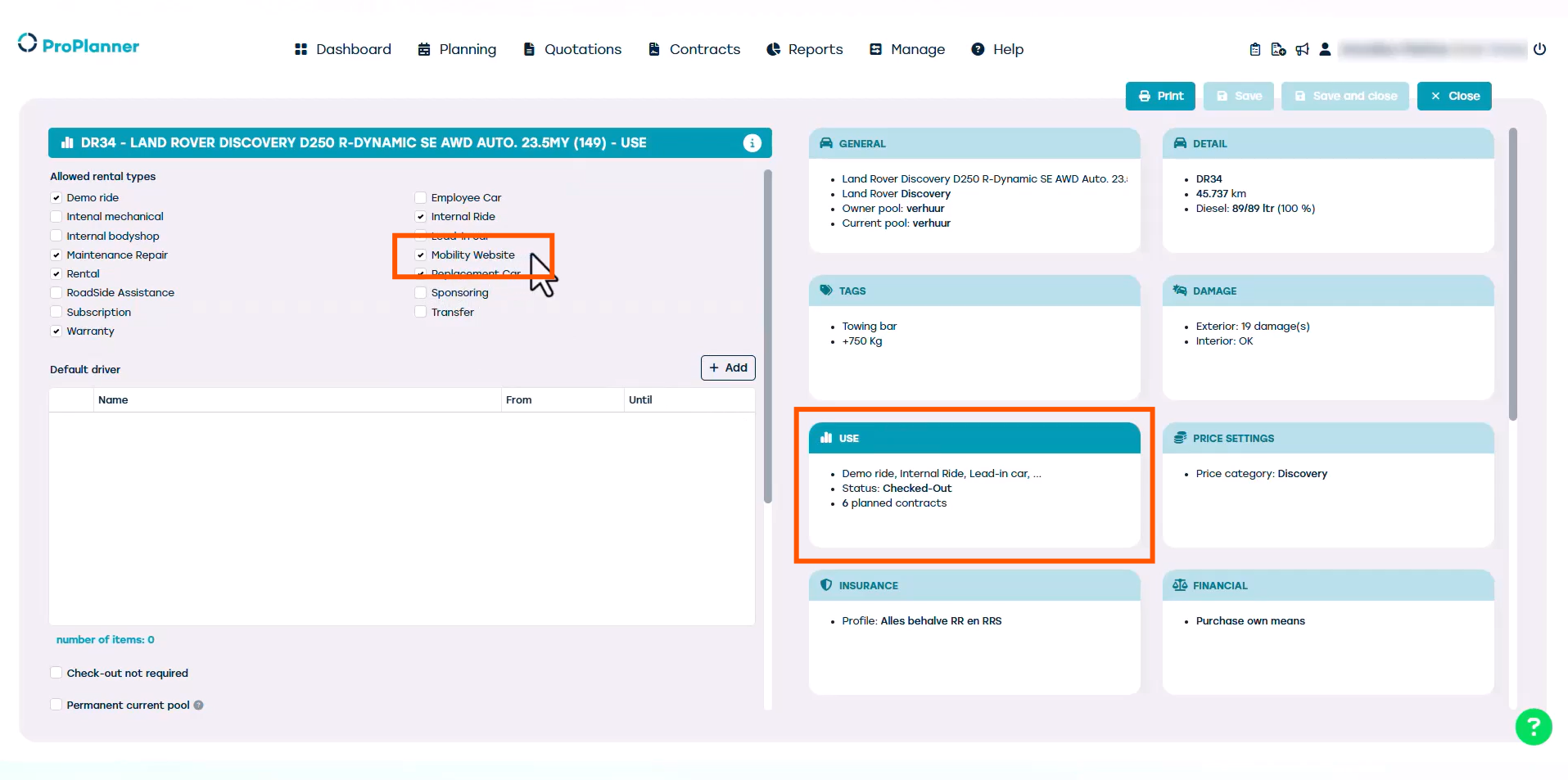1568x780 pixels.
Task: Open the Planning menu
Action: coord(457,49)
